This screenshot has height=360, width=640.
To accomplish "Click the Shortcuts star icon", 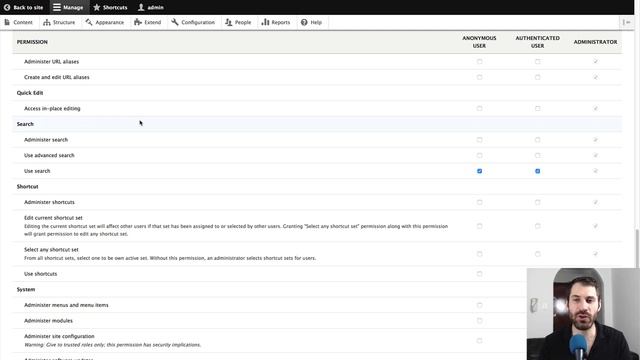I will point(97,7).
